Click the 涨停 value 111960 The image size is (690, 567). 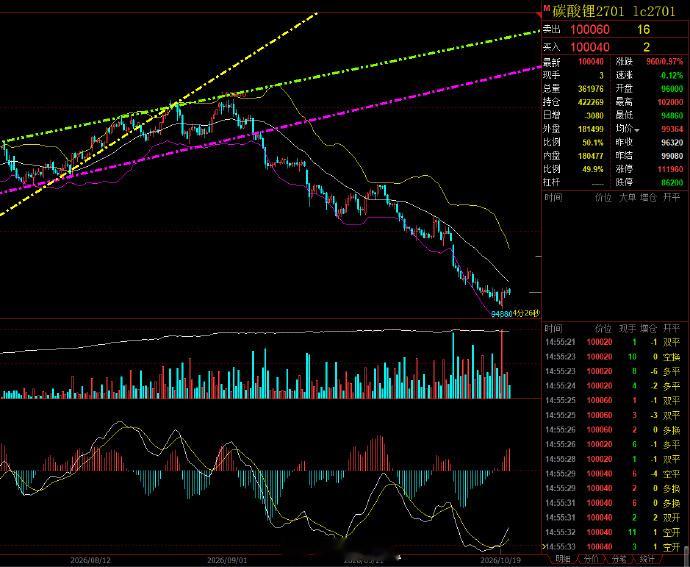(x=671, y=169)
